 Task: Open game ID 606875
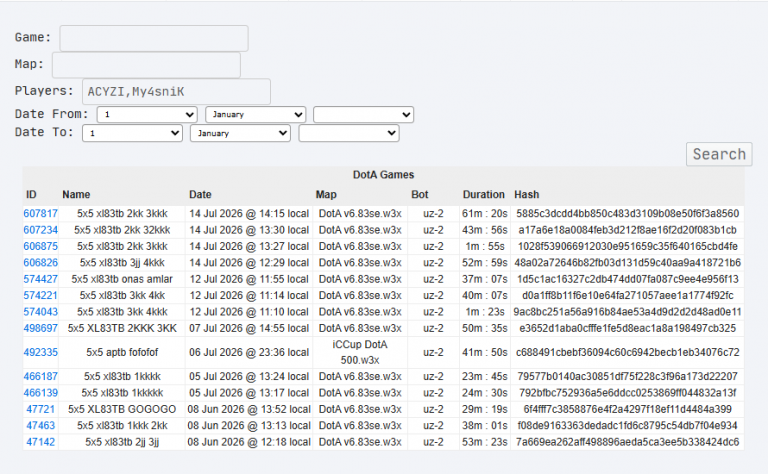(x=41, y=246)
